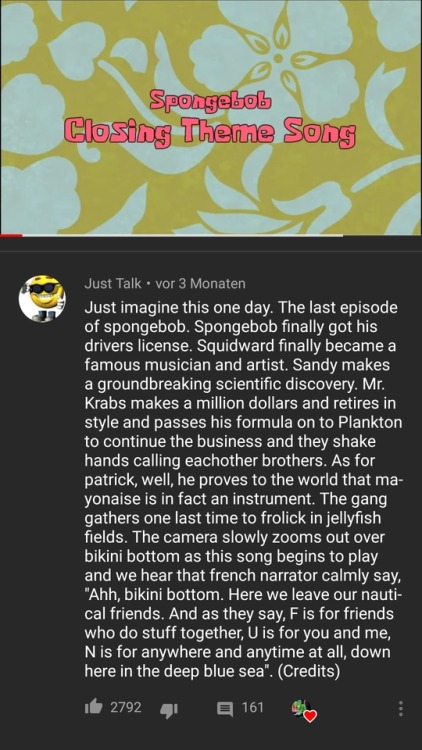Tap the video player to show controls
The width and height of the screenshot is (422, 750).
pyautogui.click(x=211, y=117)
